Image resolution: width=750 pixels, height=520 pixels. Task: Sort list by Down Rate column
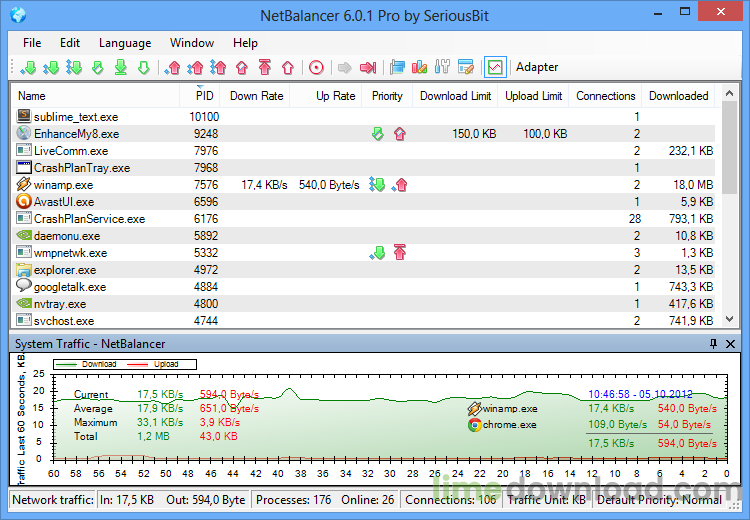pyautogui.click(x=256, y=96)
